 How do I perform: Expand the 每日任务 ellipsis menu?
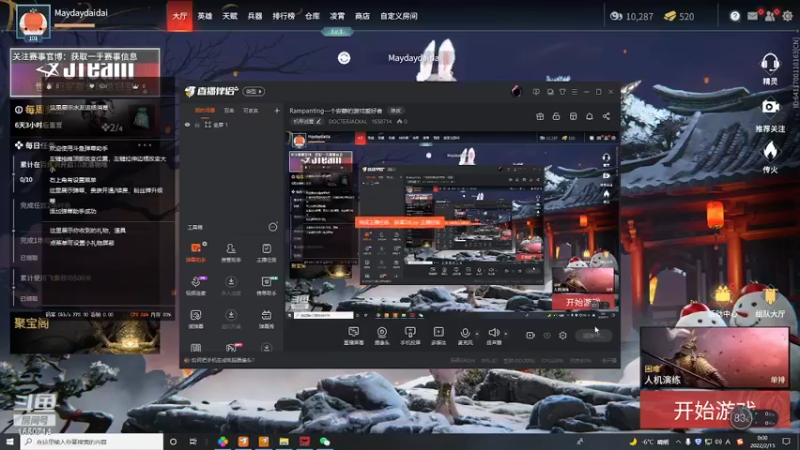coord(144,145)
